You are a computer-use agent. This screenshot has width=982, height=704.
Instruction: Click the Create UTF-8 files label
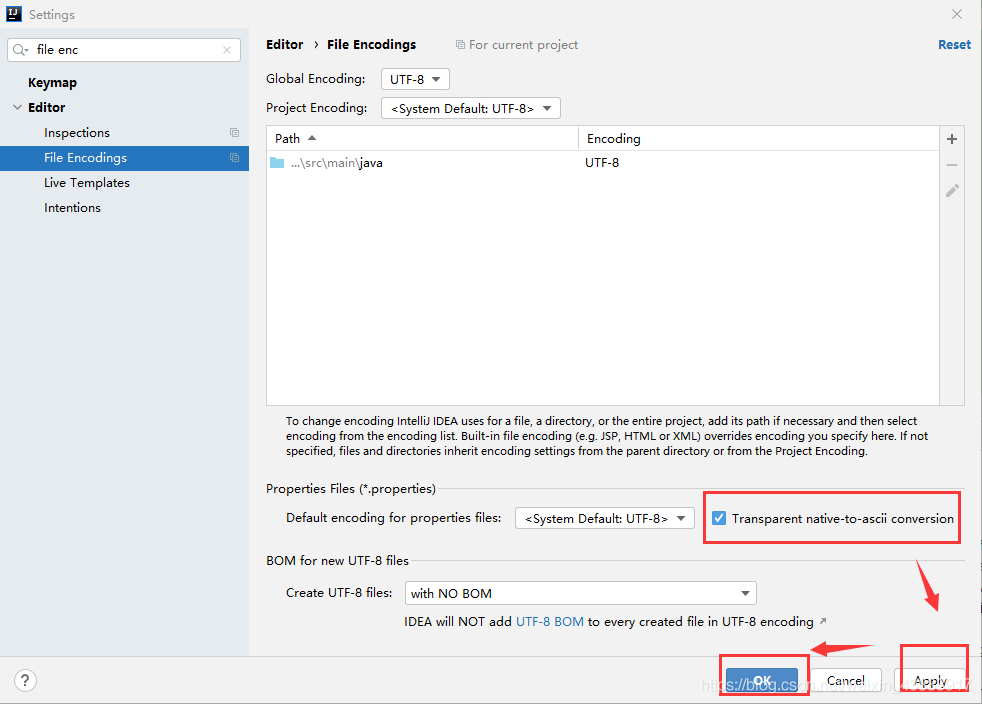339,593
